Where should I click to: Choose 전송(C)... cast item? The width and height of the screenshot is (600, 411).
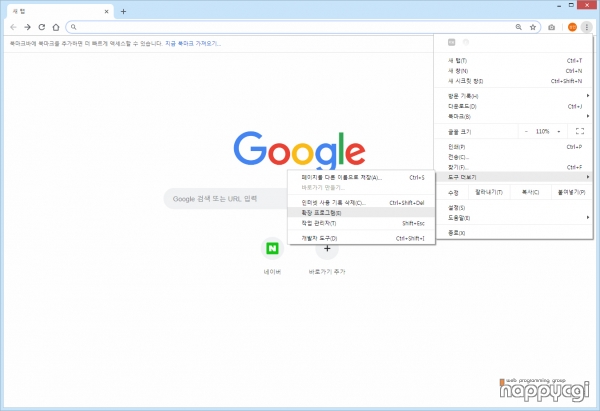tap(514, 157)
